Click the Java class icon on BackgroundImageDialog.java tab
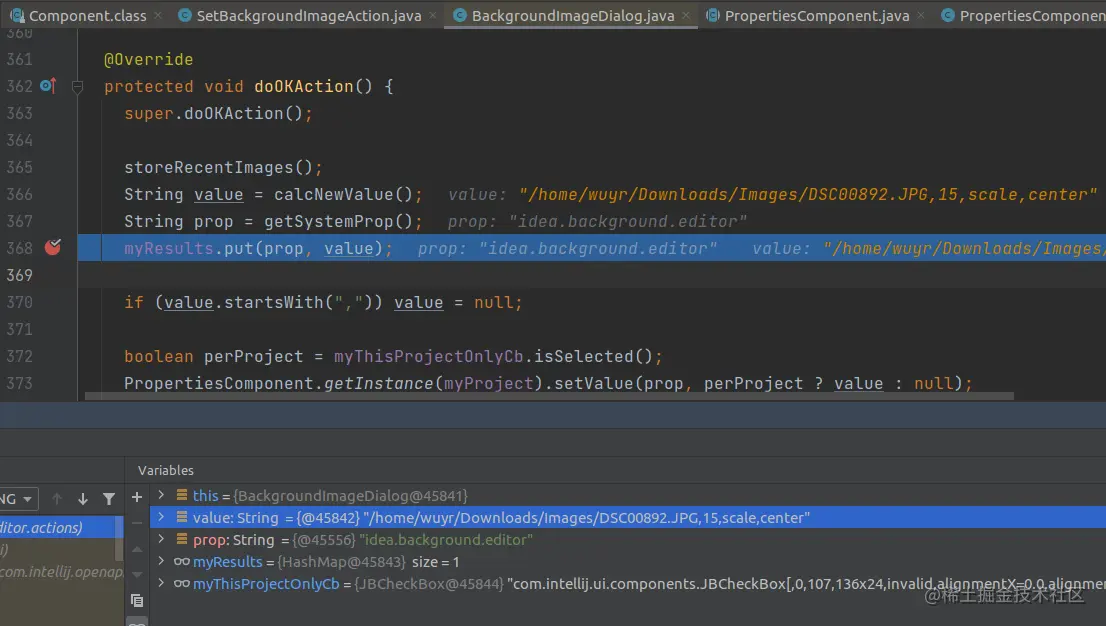Screen dimensions: 1106x626 tap(460, 15)
